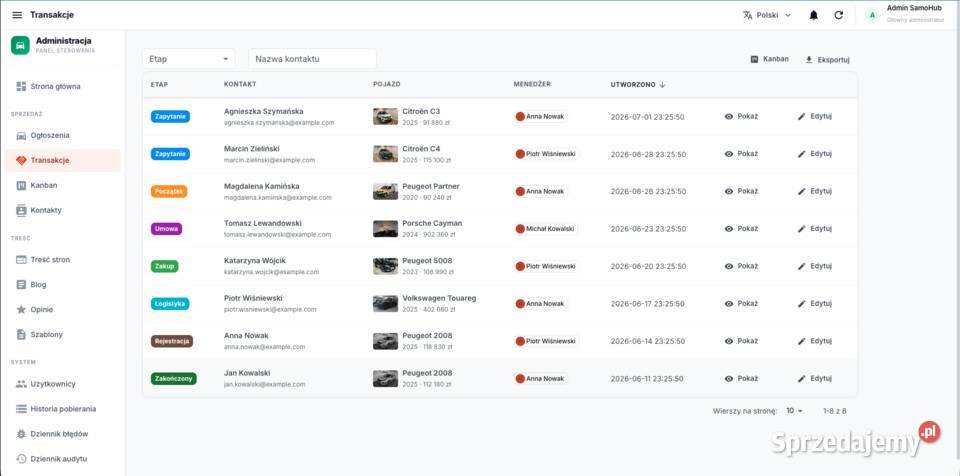Open the Porsche Cayman thumbnail

coord(385,229)
